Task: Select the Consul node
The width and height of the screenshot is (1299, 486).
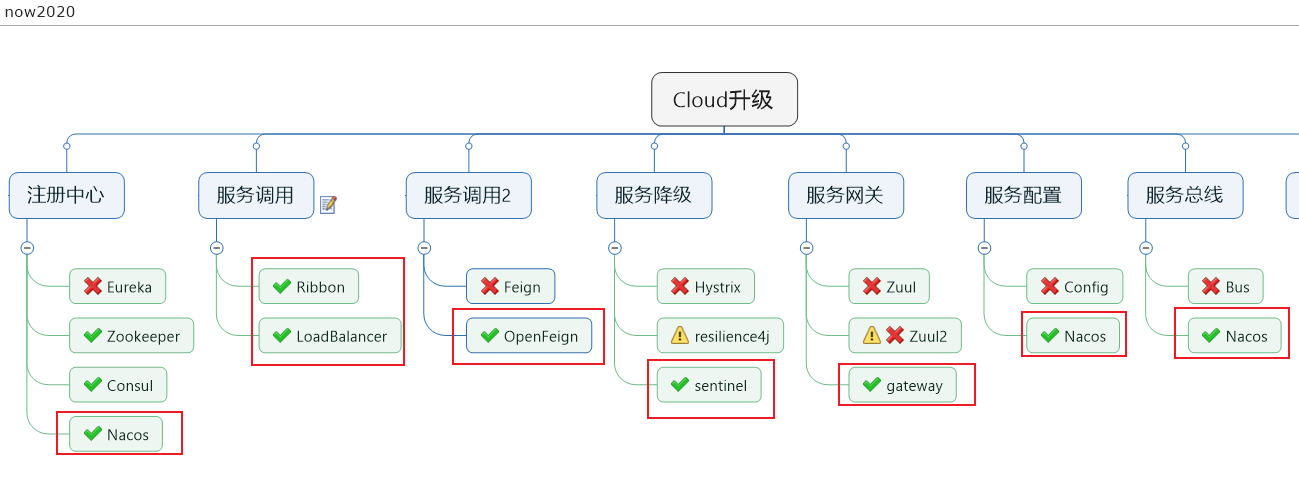Action: [x=118, y=385]
